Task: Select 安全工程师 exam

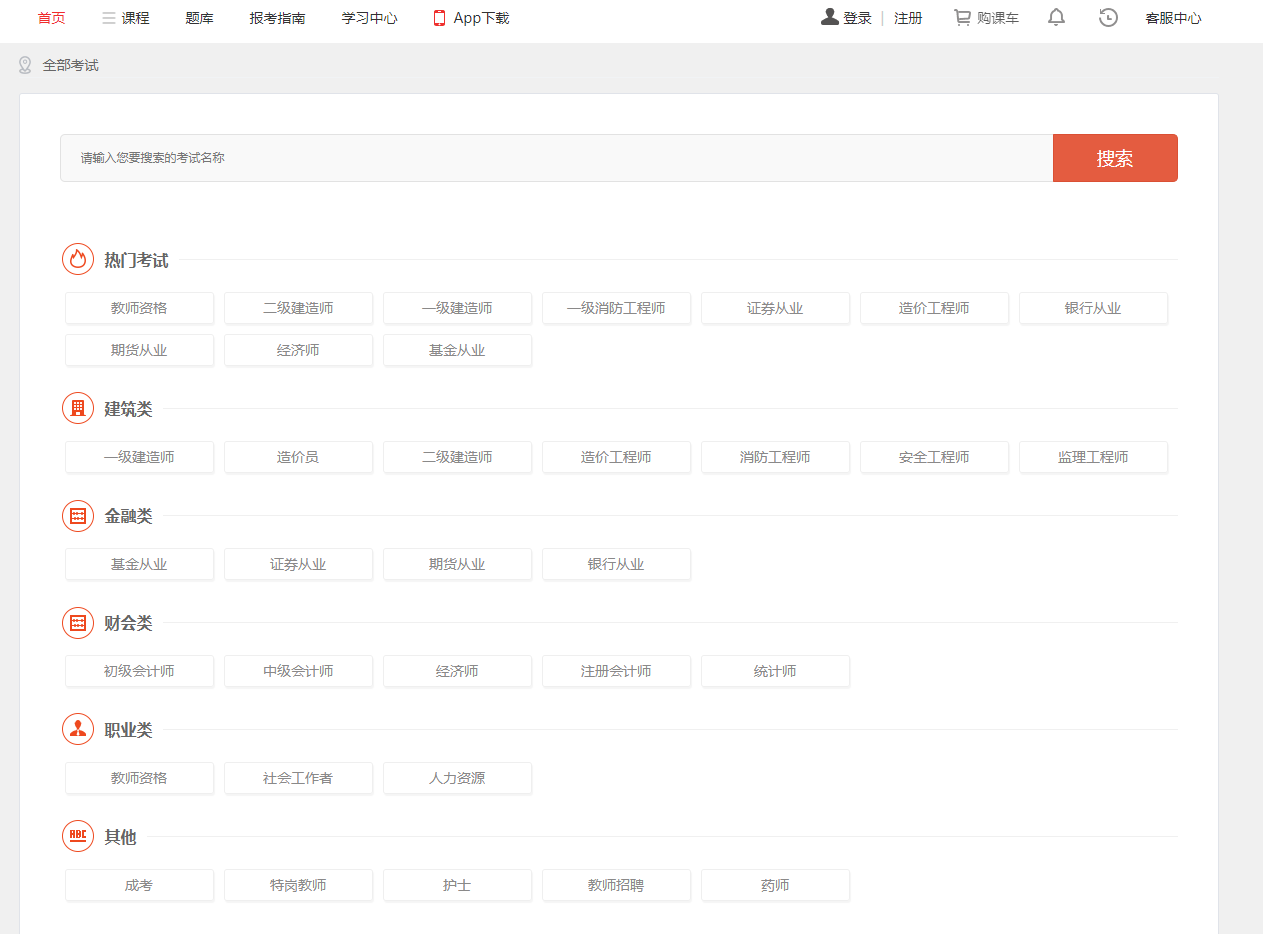Action: [934, 457]
